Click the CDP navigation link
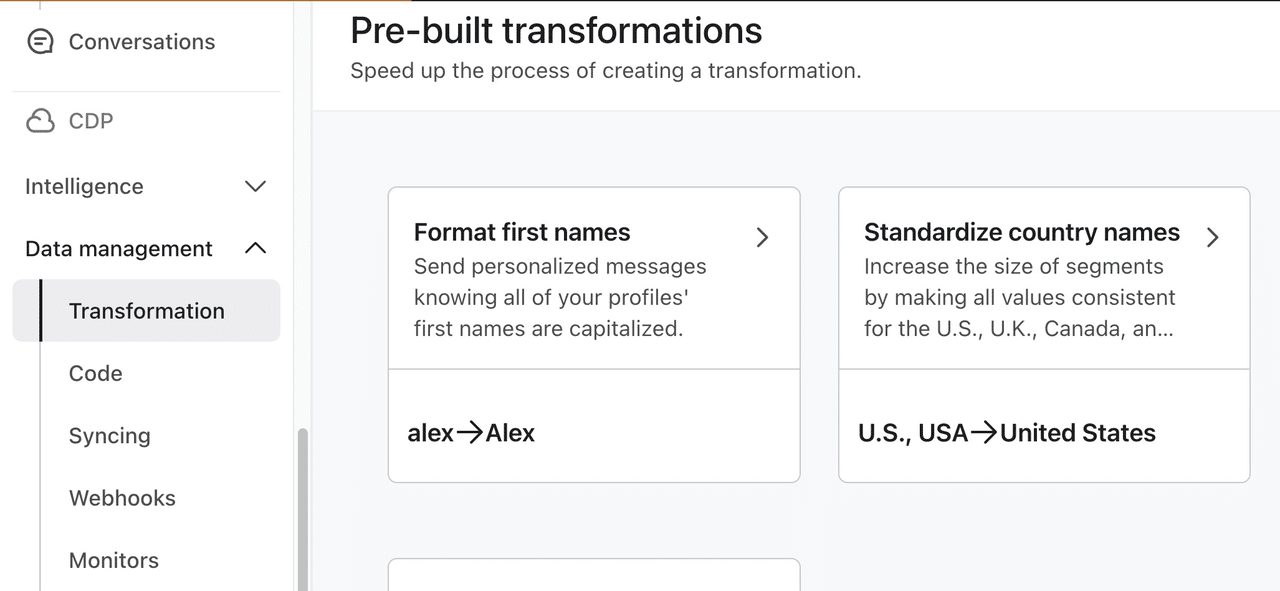This screenshot has height=591, width=1280. point(90,120)
